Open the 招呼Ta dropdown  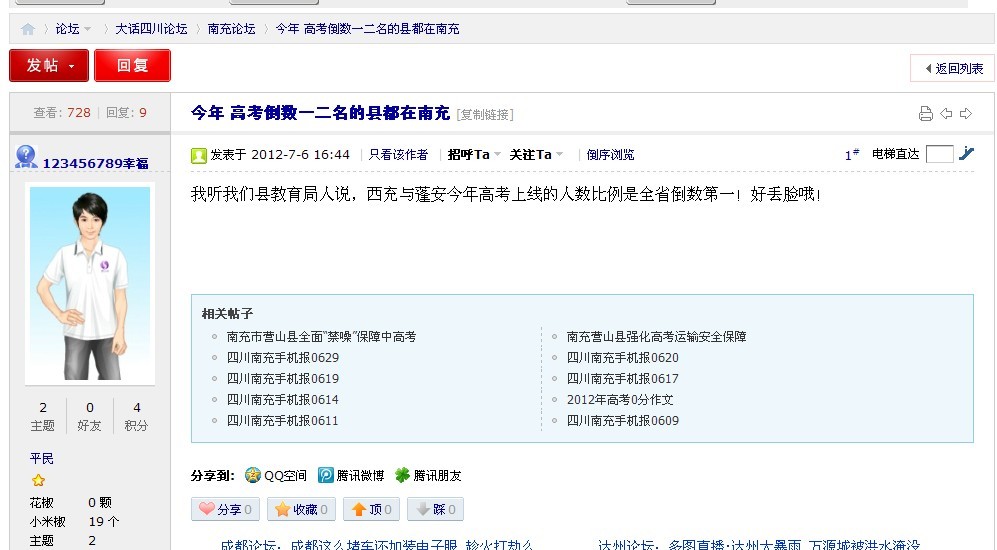[x=474, y=155]
